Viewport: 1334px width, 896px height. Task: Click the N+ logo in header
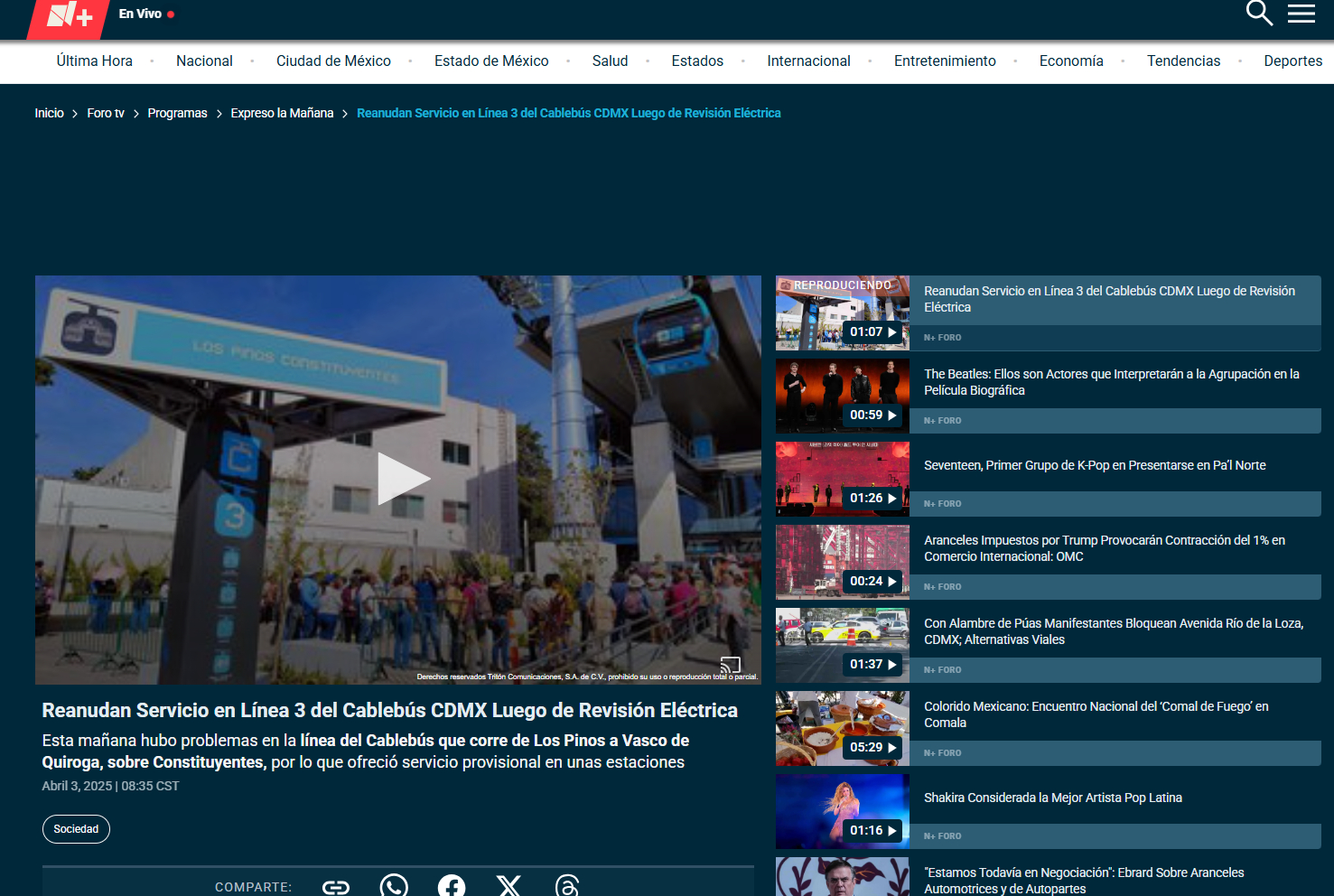[70, 17]
